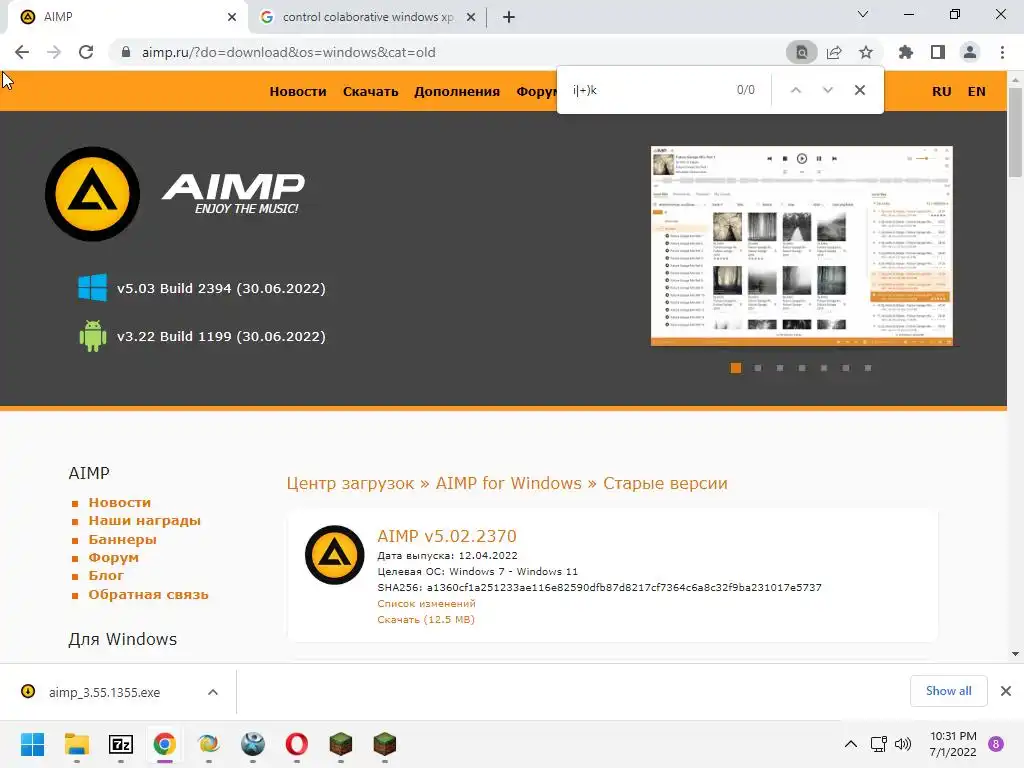The image size is (1024, 768).
Task: Open Форум sidebar link
Action: 114,558
